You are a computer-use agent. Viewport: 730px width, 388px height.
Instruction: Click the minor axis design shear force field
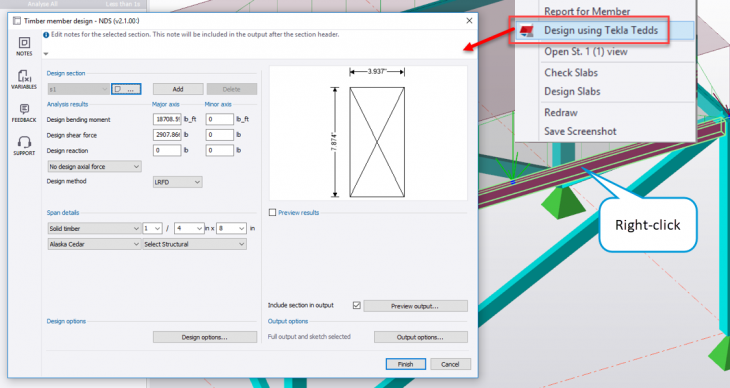[220, 135]
